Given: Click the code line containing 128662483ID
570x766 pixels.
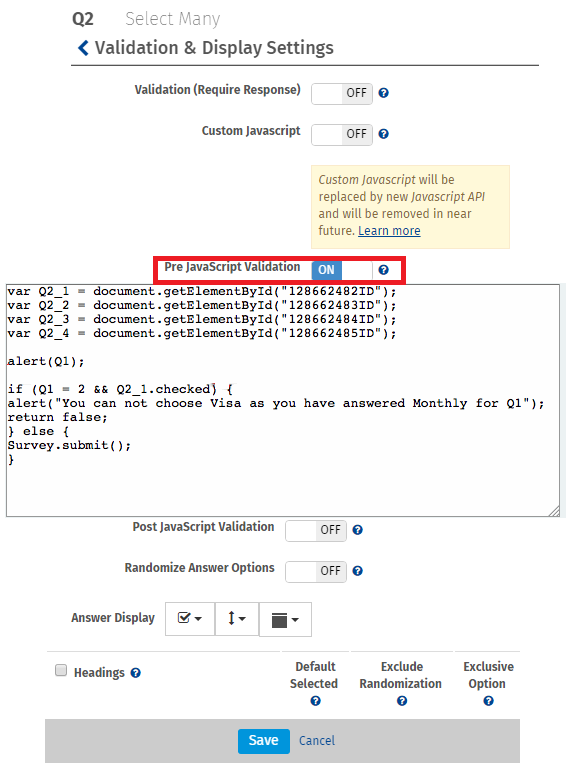Looking at the screenshot, I should point(202,306).
